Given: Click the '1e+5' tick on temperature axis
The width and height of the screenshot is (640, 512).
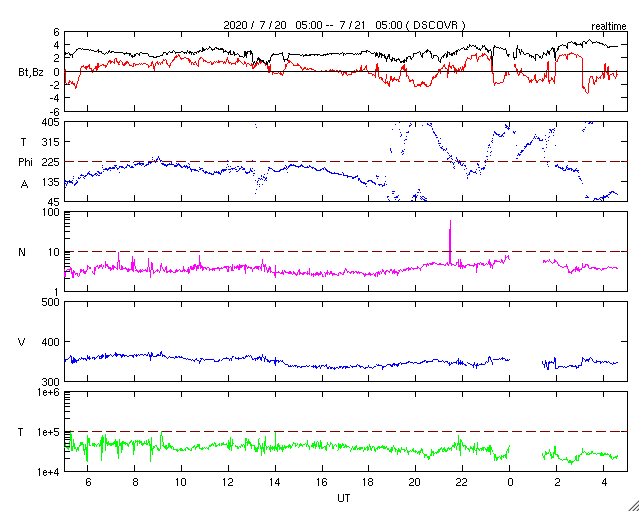Looking at the screenshot, I should tap(48, 432).
